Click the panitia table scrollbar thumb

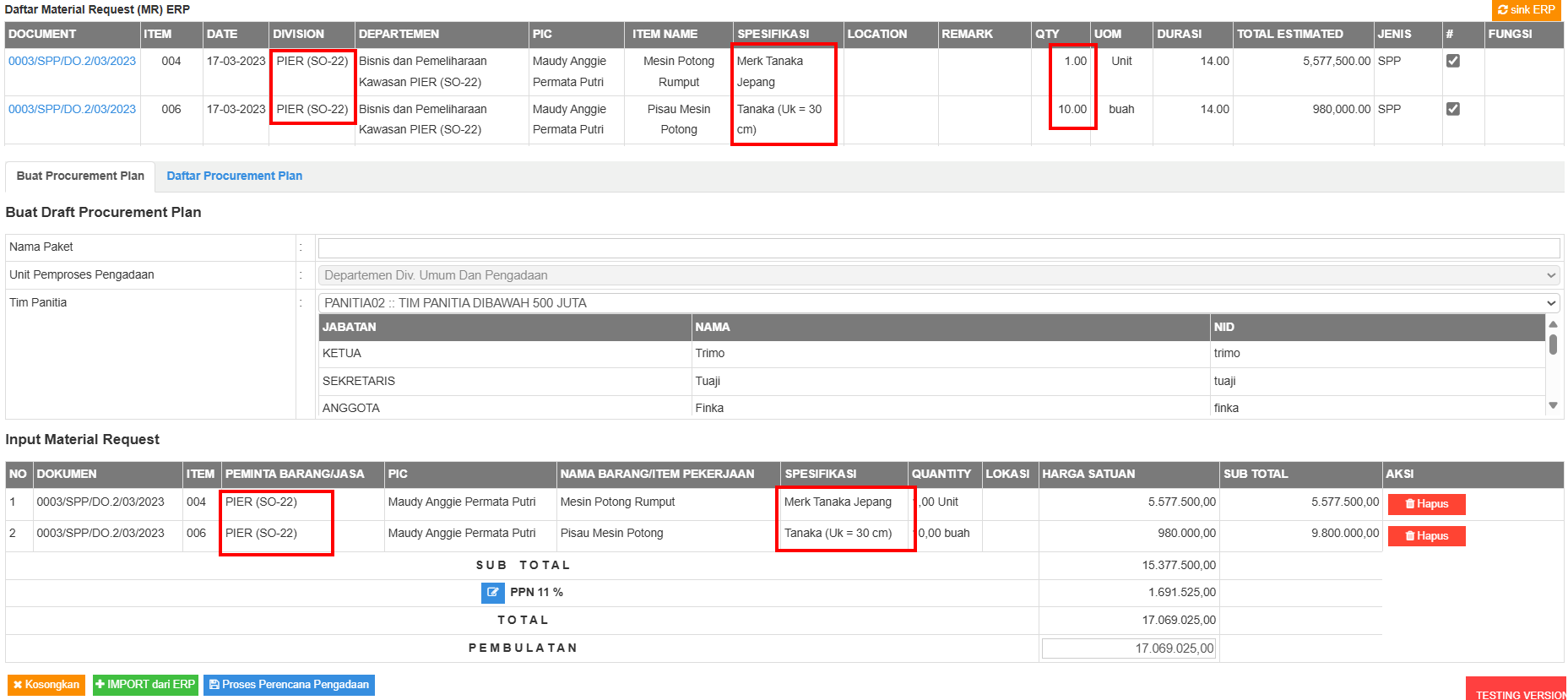(1553, 345)
